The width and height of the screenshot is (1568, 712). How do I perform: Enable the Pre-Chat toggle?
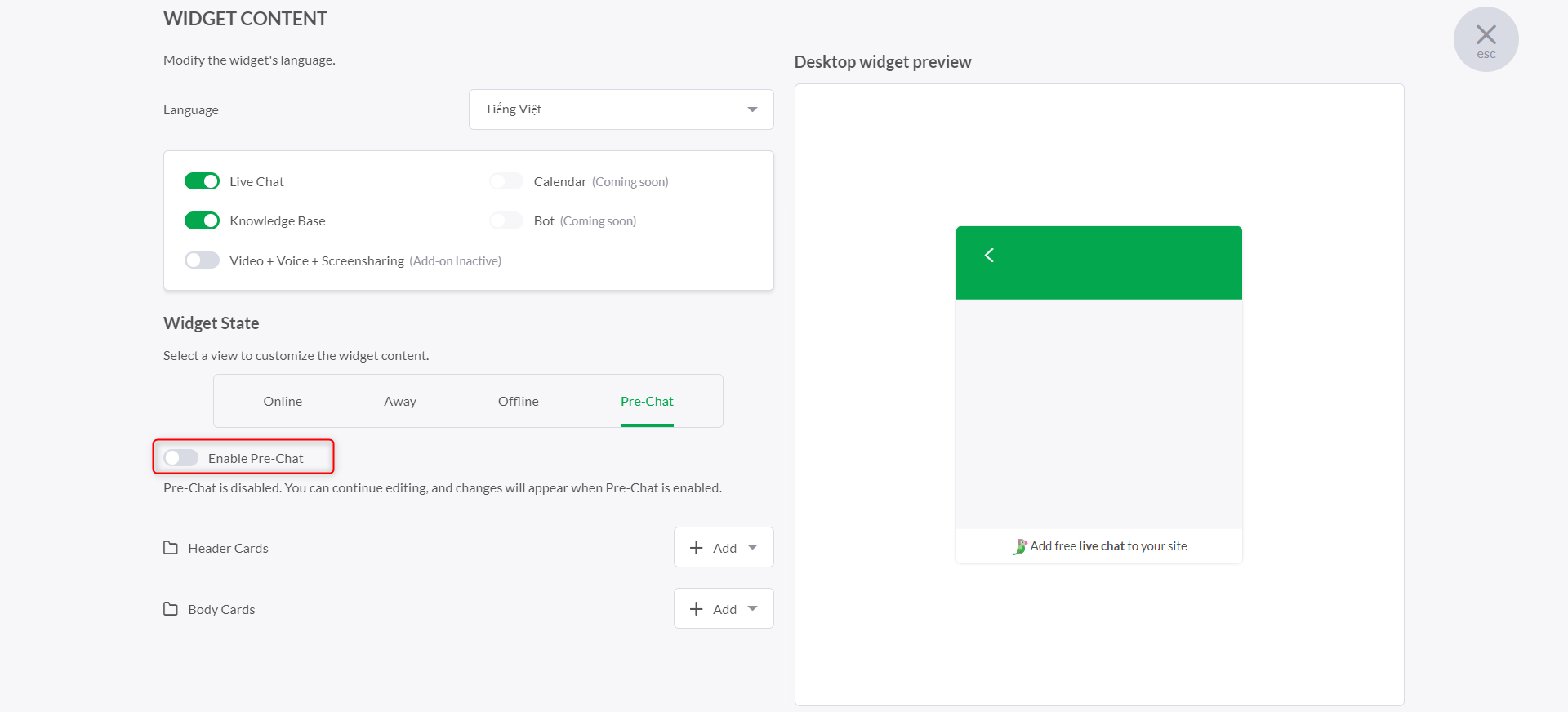[180, 458]
